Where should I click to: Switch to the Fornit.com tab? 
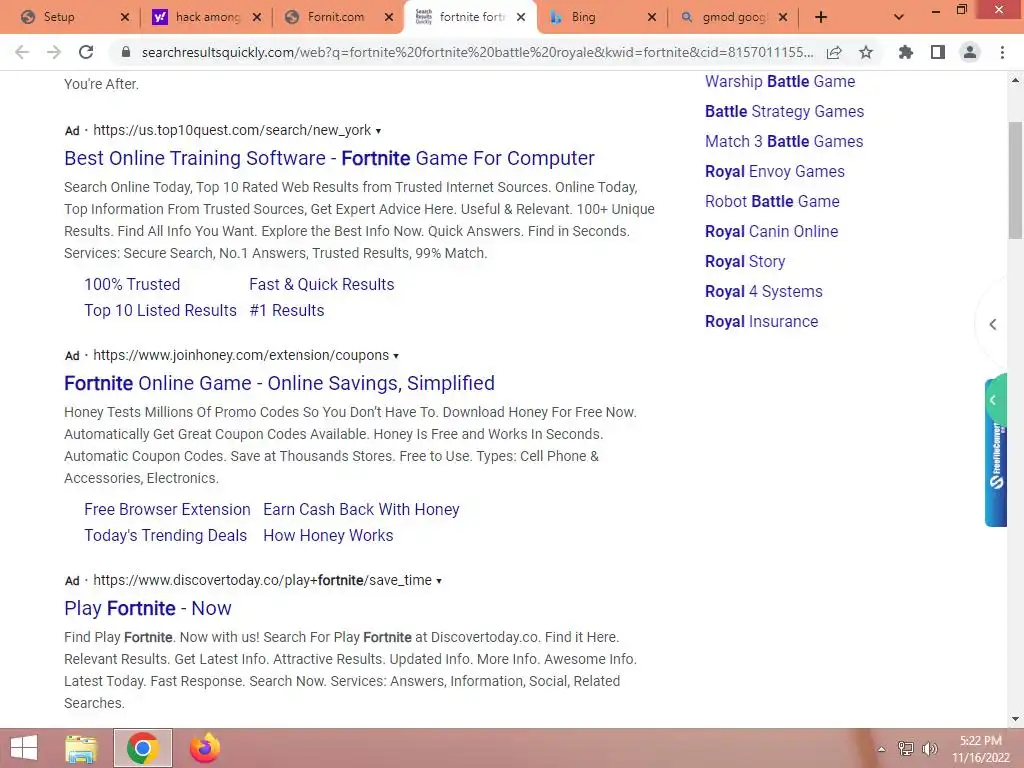point(336,17)
